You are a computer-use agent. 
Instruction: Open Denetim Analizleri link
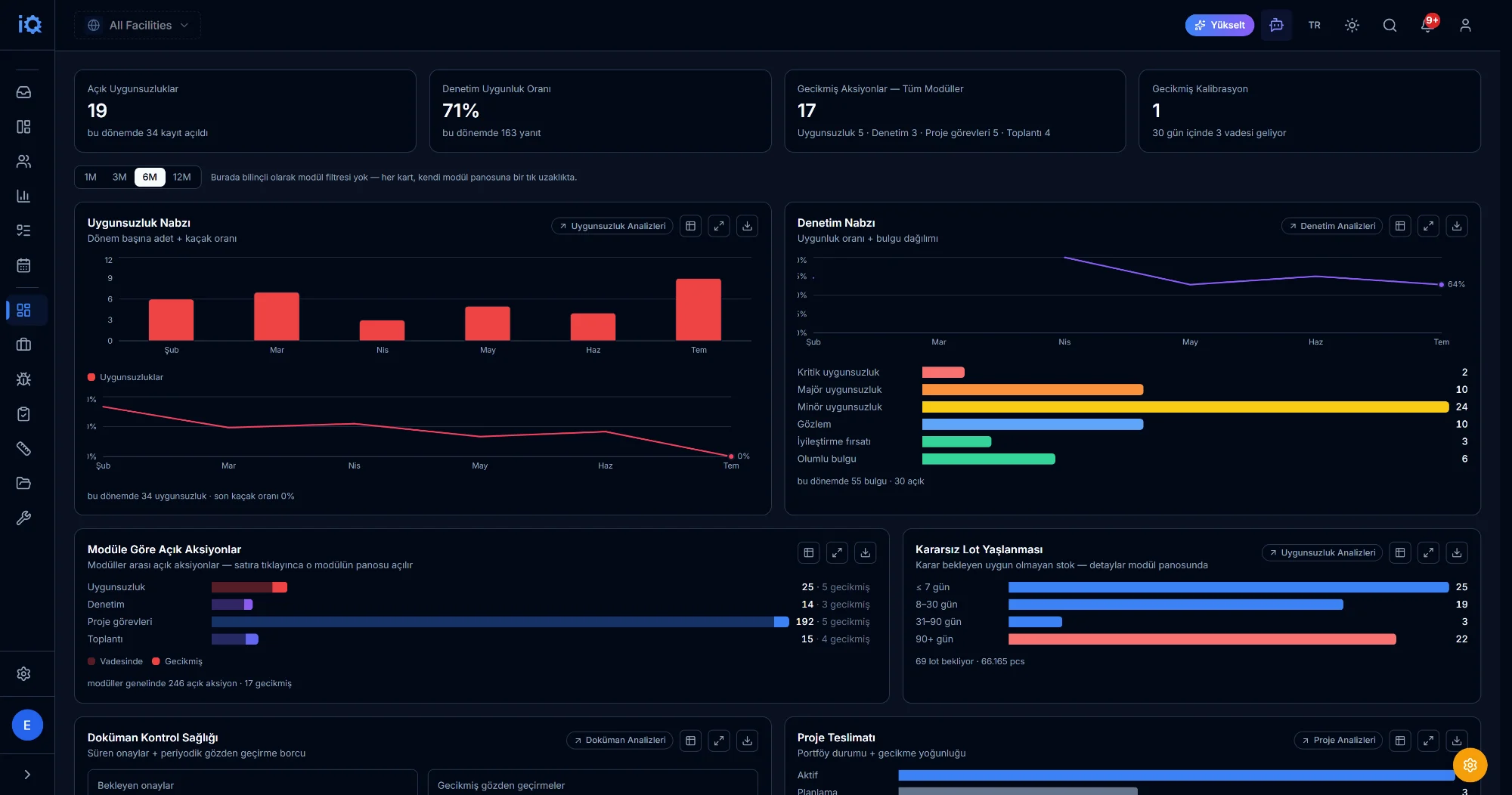(x=1332, y=226)
